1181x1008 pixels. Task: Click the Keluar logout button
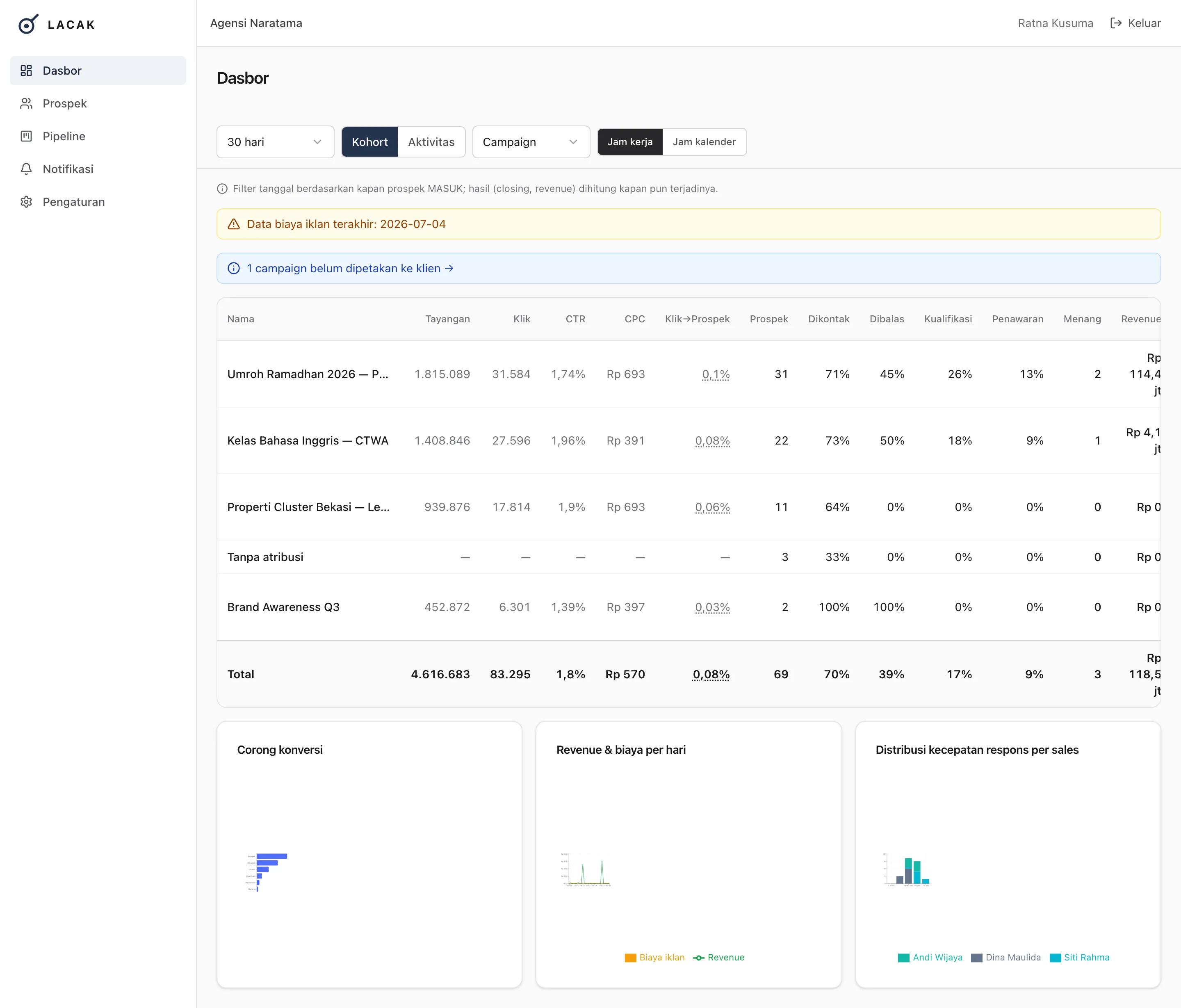1135,23
